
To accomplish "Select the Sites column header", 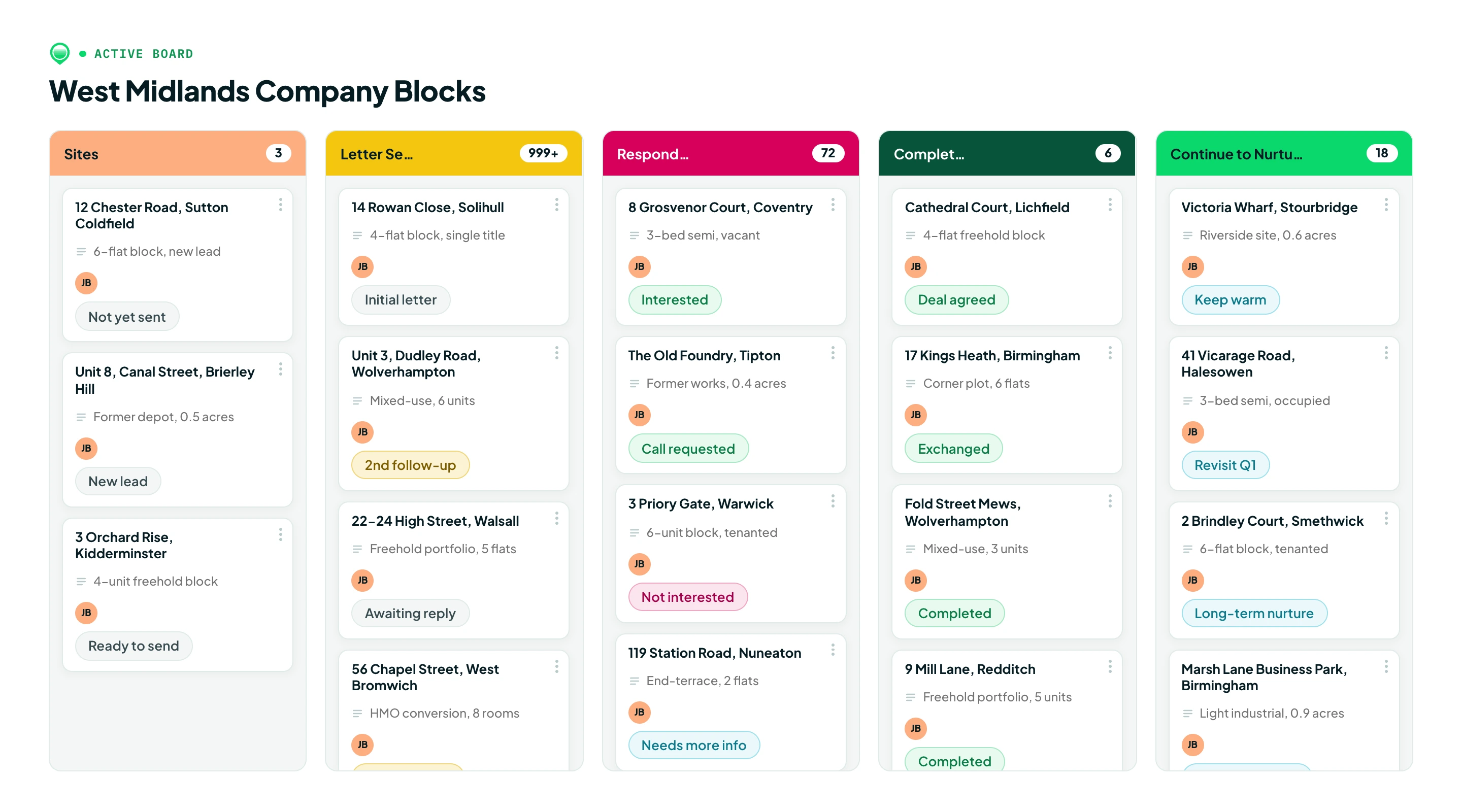I will point(178,153).
